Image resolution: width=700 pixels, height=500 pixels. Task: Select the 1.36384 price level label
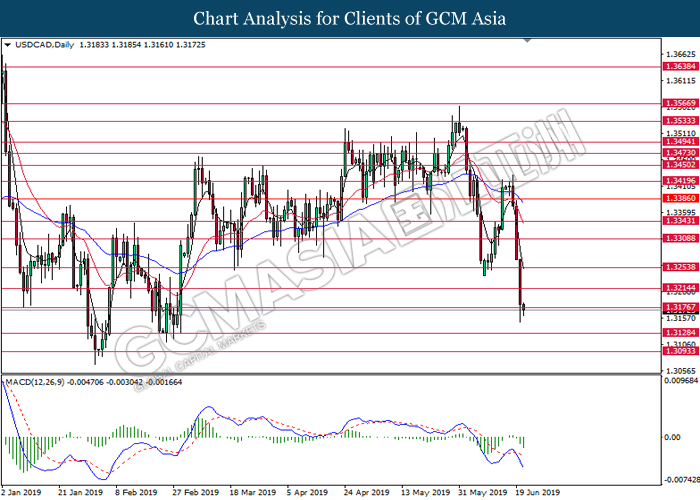pyautogui.click(x=680, y=67)
